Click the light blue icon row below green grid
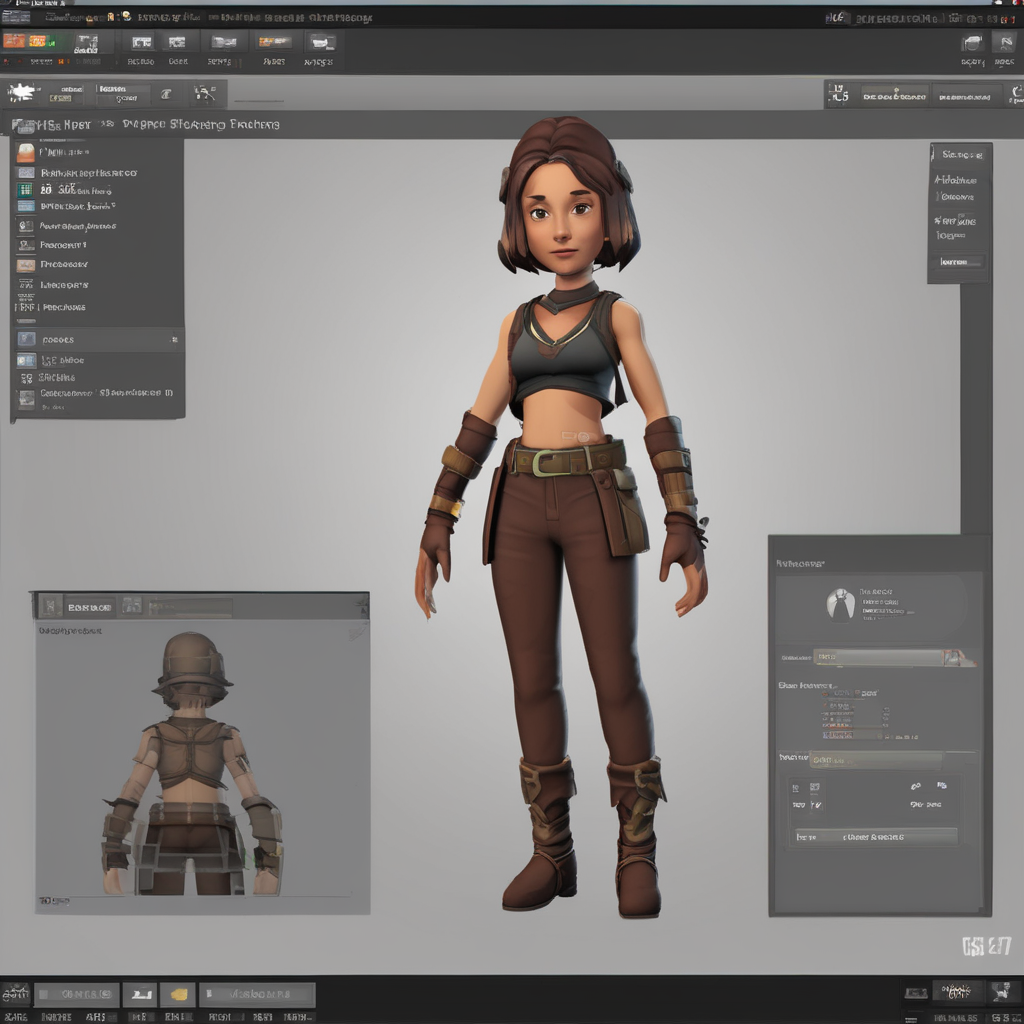Viewport: 1024px width, 1024px height. (x=98, y=206)
